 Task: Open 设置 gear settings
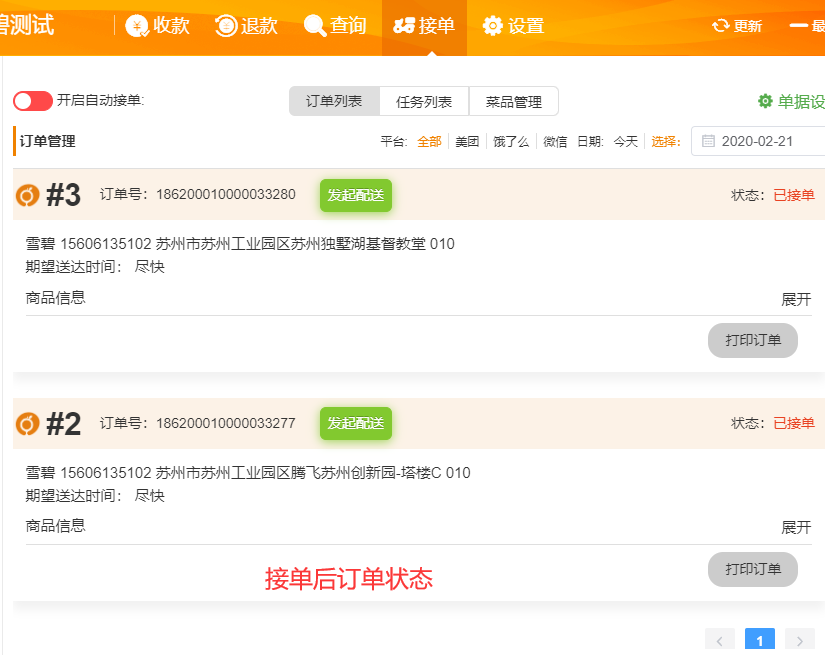tap(493, 26)
